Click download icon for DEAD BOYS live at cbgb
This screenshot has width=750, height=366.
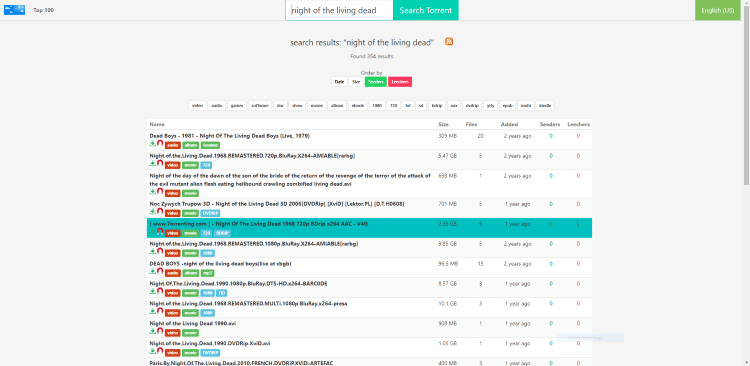click(153, 271)
